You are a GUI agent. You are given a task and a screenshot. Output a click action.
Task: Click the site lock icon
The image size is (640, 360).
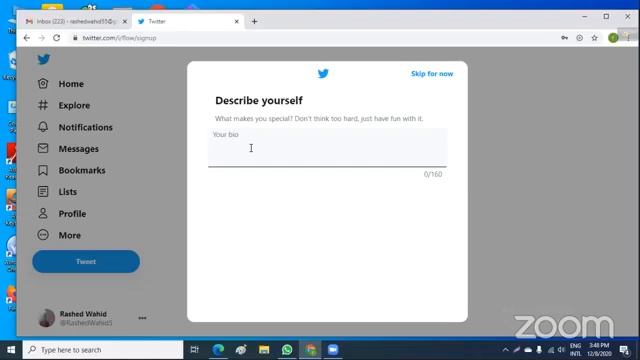coord(75,38)
